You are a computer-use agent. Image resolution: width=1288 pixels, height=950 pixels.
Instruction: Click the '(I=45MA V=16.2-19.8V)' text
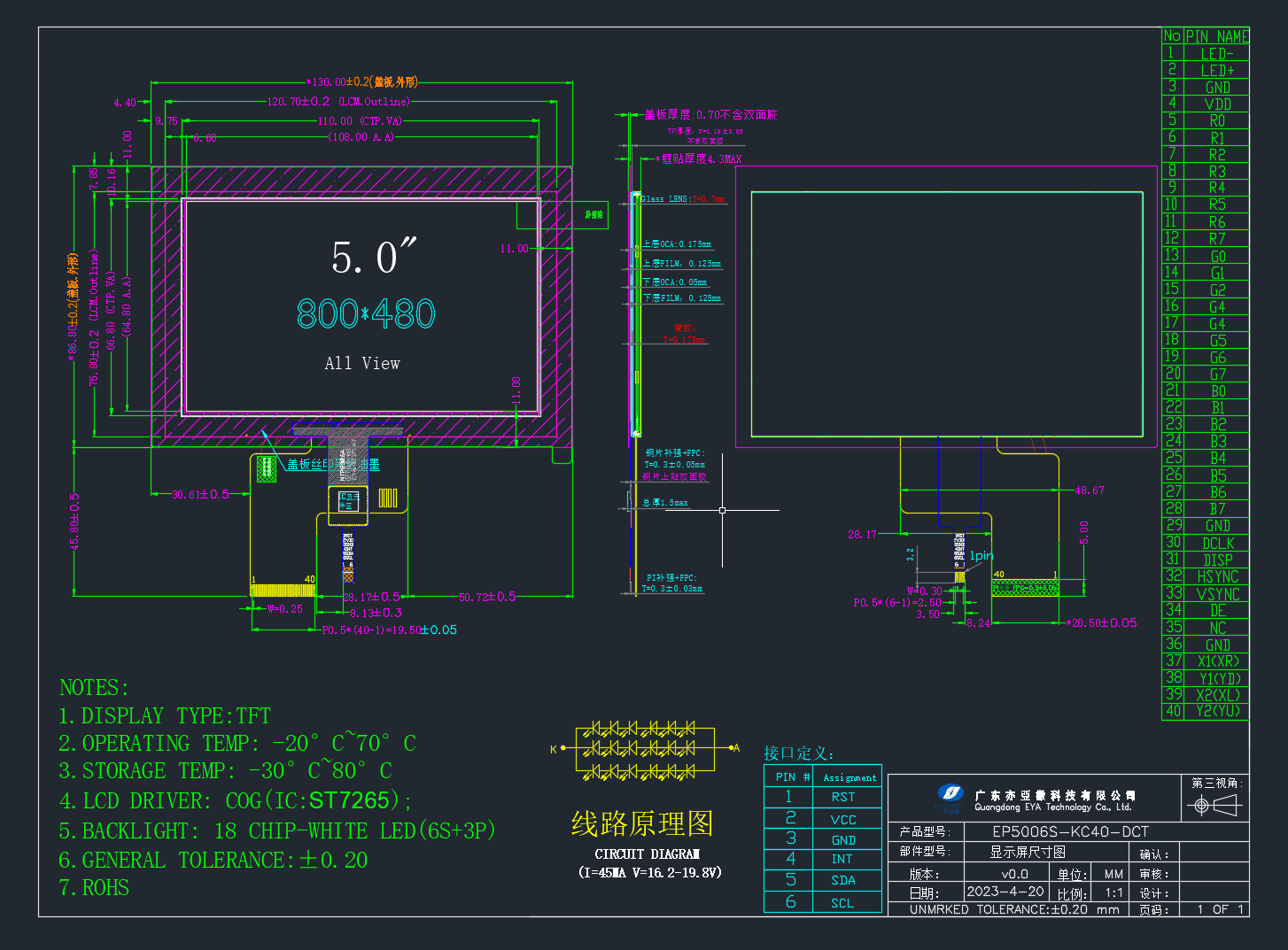649,873
